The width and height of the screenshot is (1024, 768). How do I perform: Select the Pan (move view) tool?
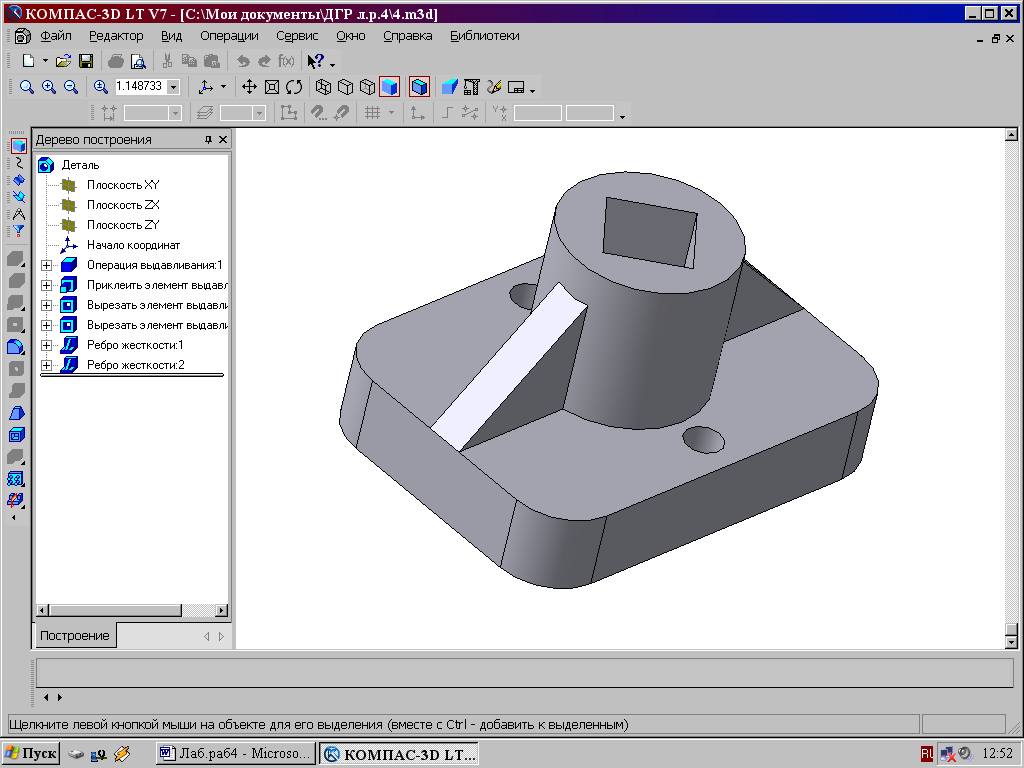[x=250, y=87]
